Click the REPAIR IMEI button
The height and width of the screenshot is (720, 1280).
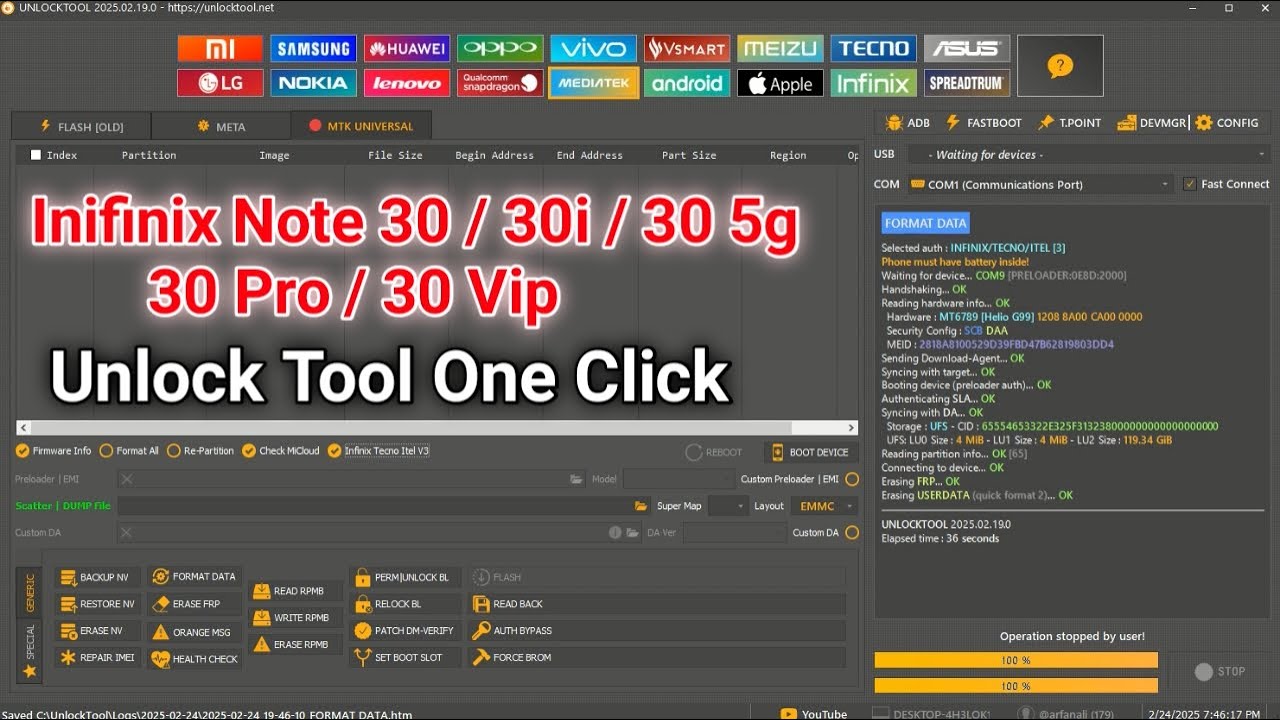98,658
